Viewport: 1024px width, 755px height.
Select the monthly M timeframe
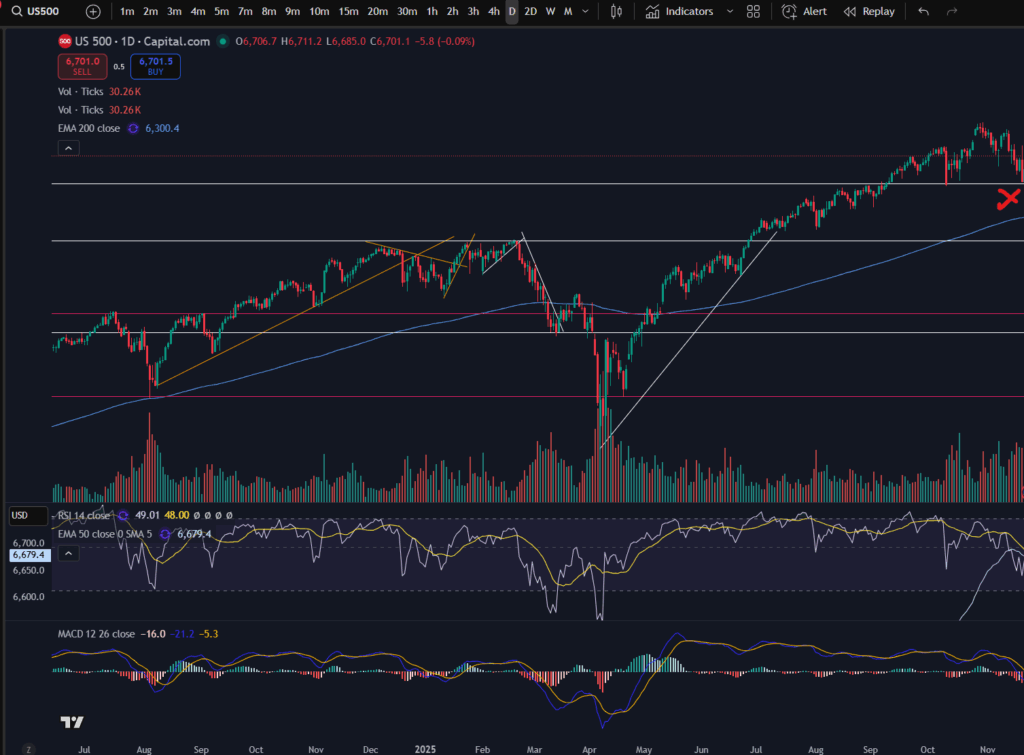pyautogui.click(x=568, y=11)
